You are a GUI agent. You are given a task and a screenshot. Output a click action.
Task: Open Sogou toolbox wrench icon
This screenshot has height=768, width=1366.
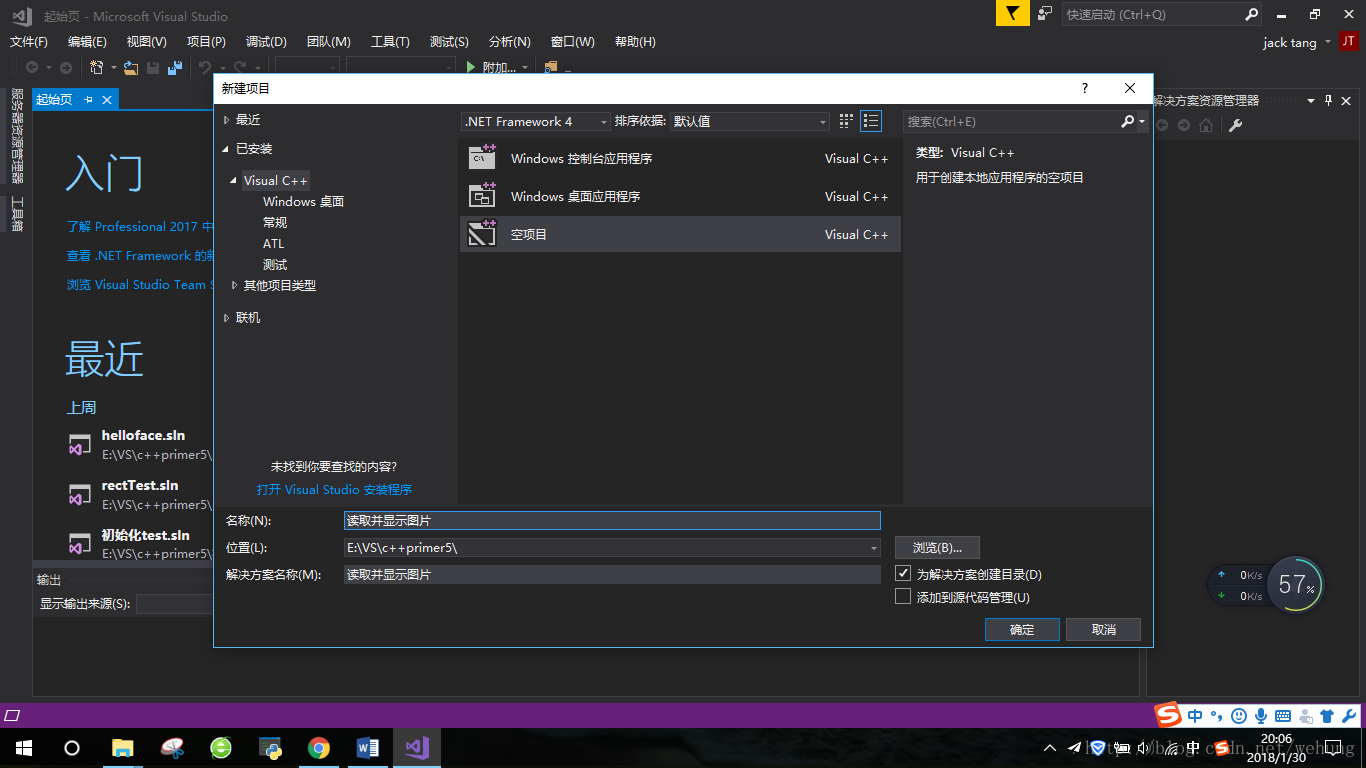(1348, 715)
